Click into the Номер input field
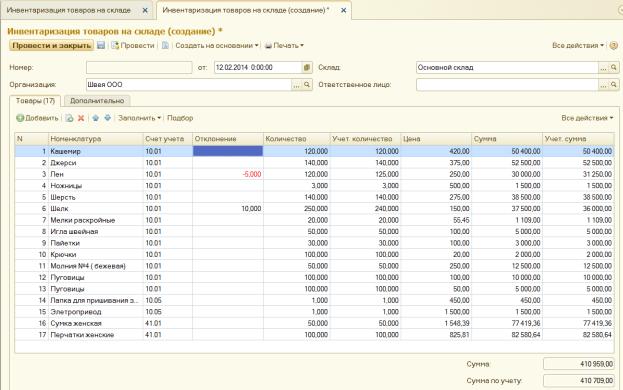 [x=139, y=68]
